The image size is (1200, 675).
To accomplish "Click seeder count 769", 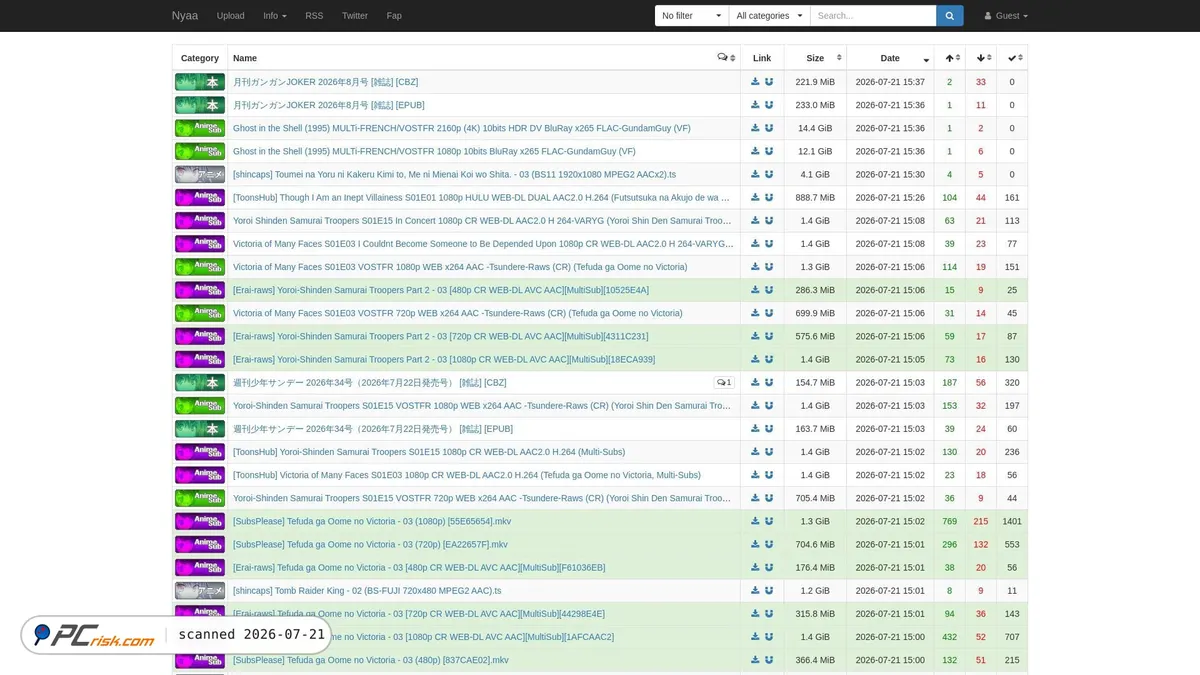I will [x=950, y=521].
